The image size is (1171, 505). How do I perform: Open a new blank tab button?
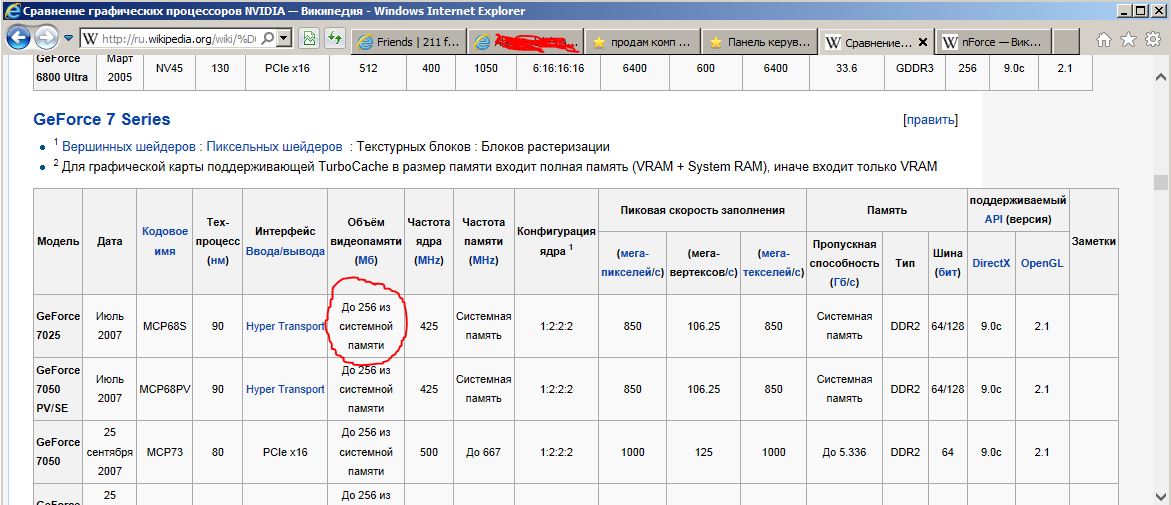(1066, 42)
